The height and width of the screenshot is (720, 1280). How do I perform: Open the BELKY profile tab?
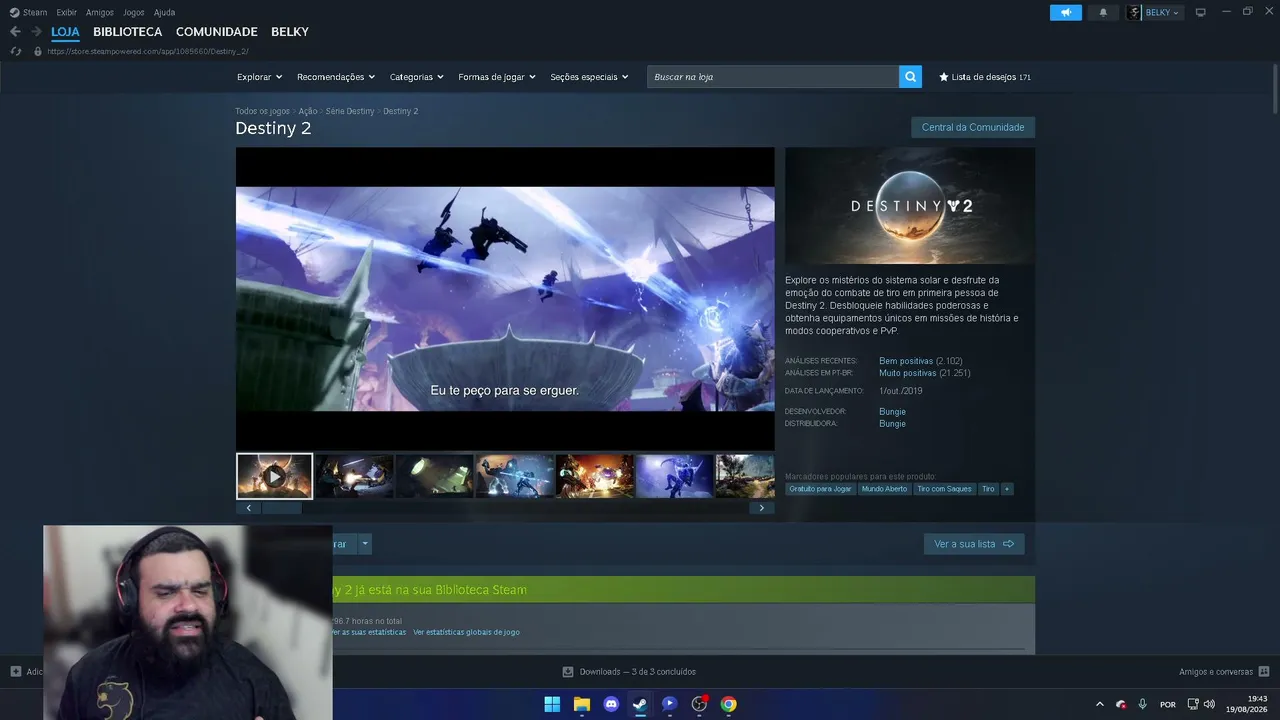tap(290, 32)
